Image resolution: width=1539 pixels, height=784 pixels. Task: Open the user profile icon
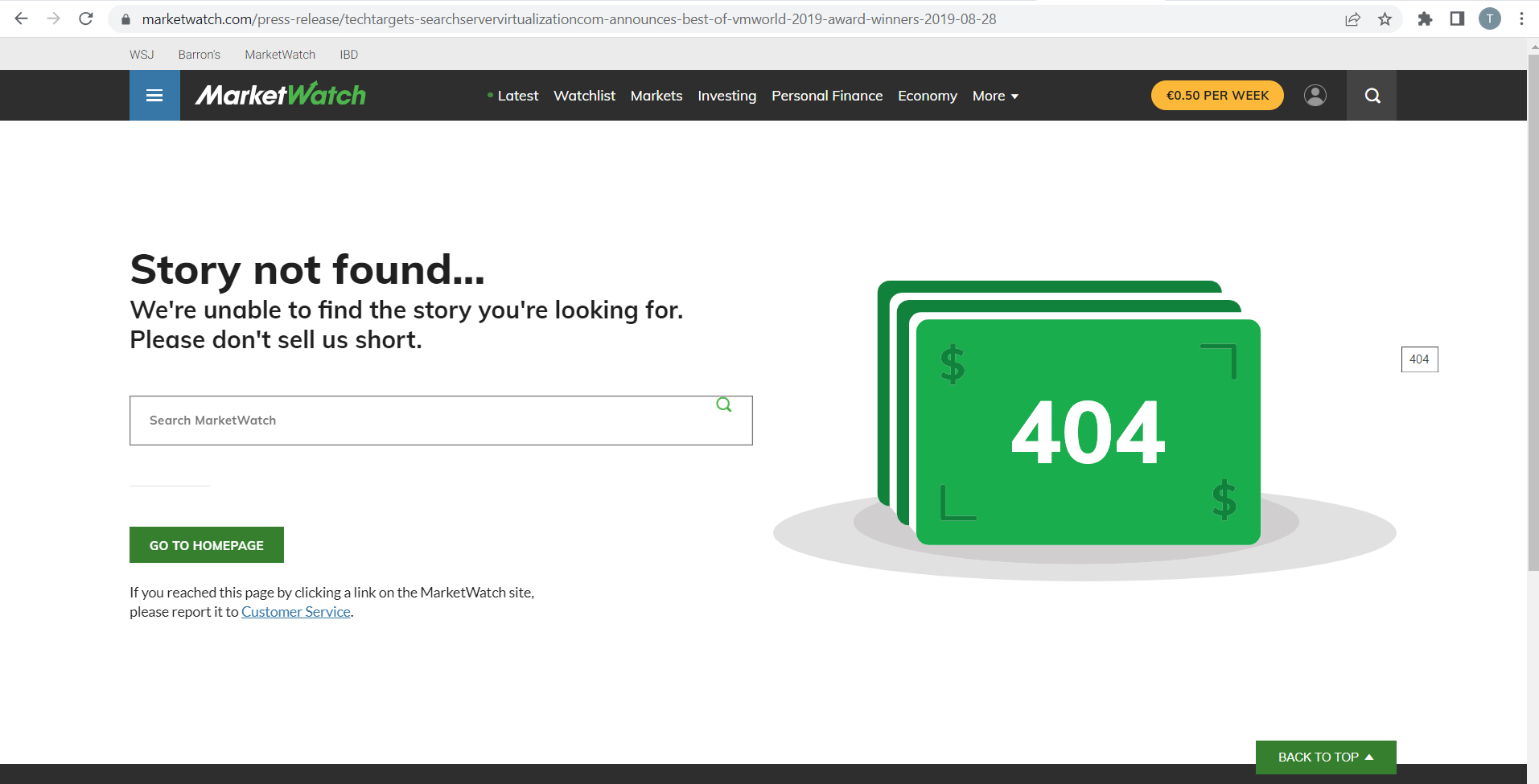[1315, 95]
